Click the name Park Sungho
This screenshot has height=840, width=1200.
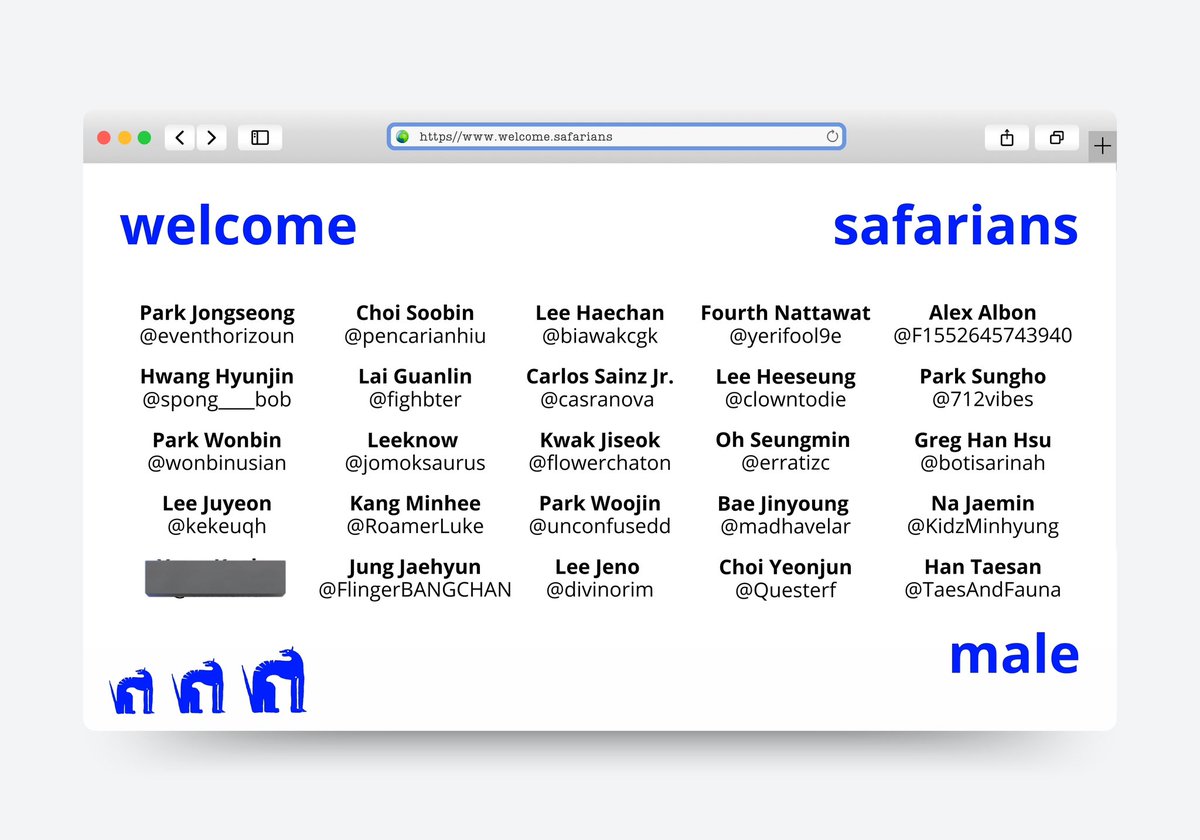983,377
